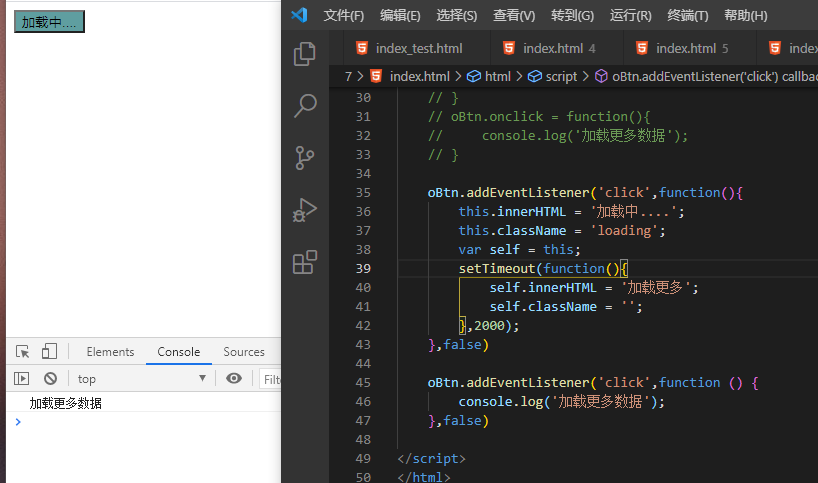Click the script breadcrumb segment

552,77
